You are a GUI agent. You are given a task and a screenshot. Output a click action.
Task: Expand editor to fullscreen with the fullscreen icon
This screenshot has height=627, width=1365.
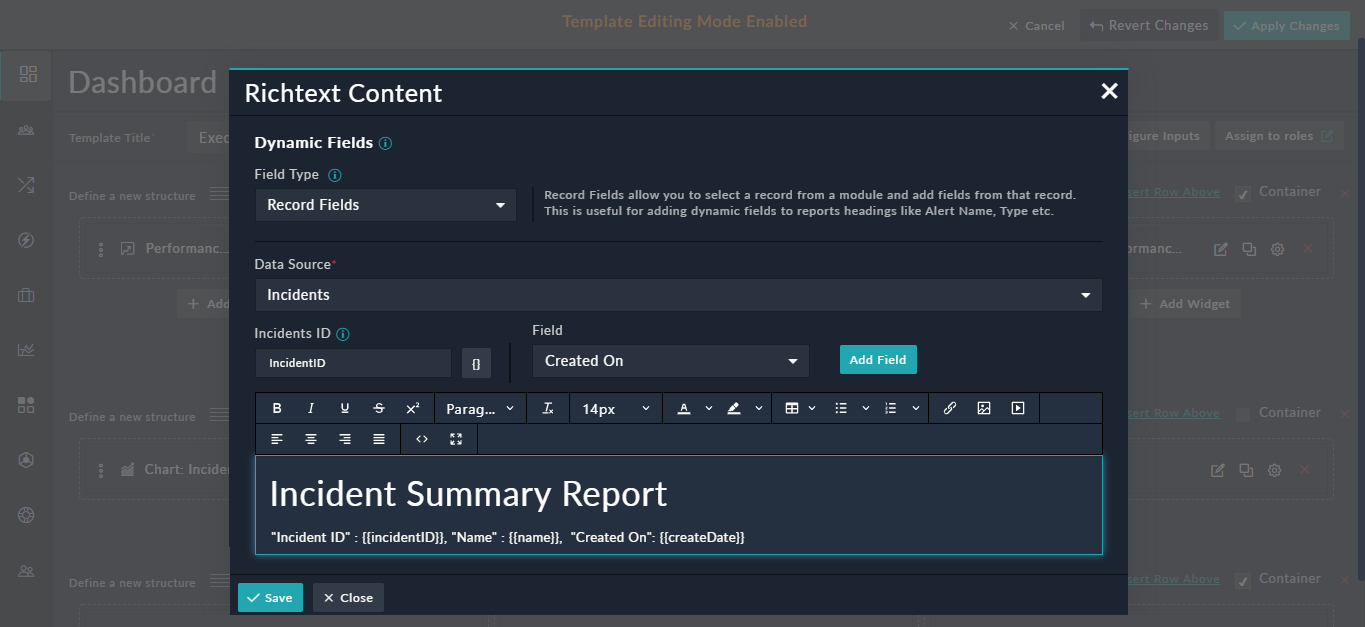pyautogui.click(x=456, y=438)
